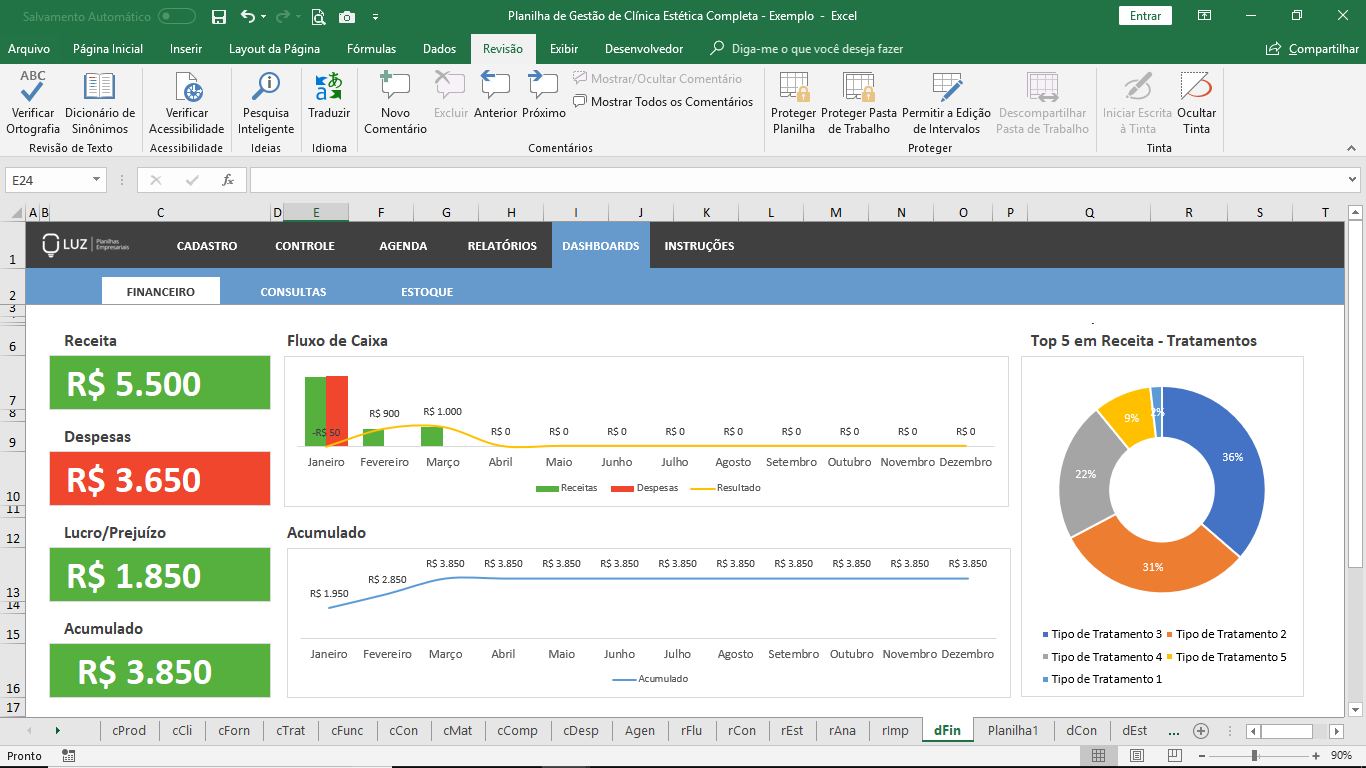
Task: Undo the last action in the quick access toolbar
Action: coord(248,16)
